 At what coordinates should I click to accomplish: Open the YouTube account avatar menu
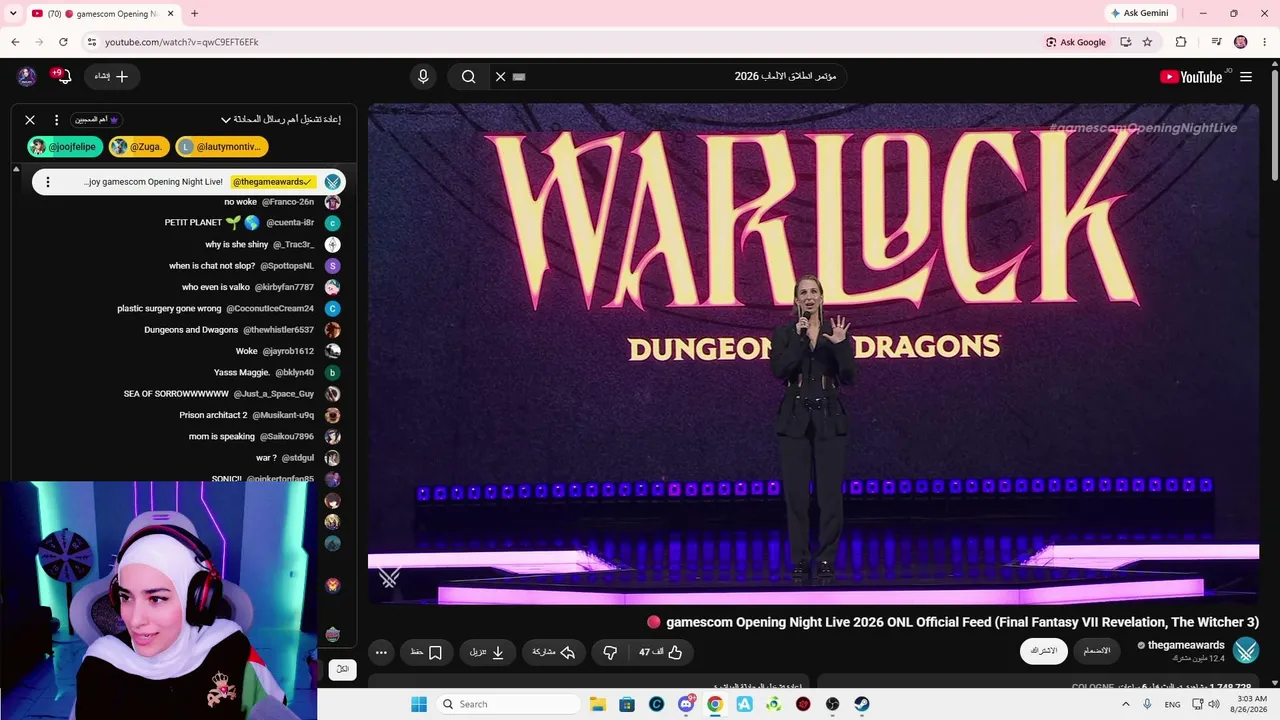click(x=27, y=77)
